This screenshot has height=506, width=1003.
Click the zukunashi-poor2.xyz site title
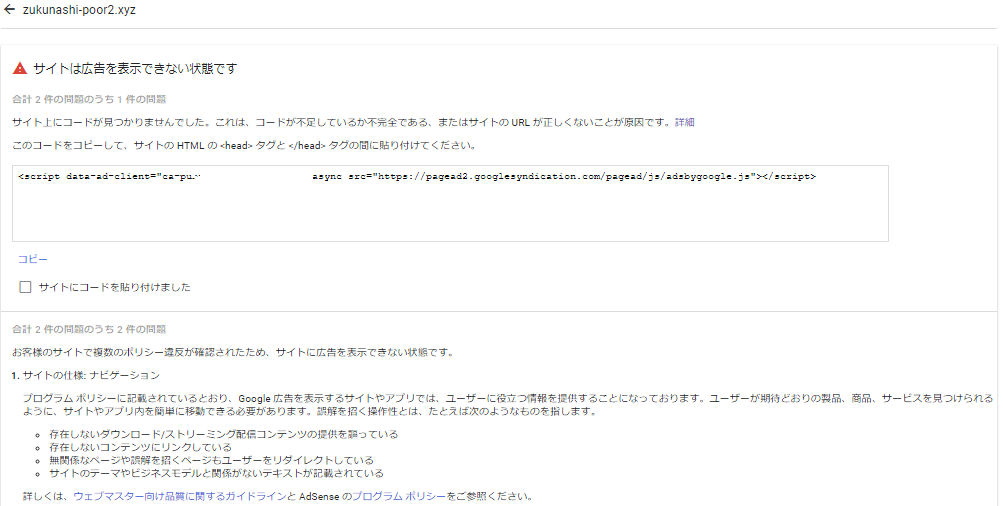click(x=79, y=10)
